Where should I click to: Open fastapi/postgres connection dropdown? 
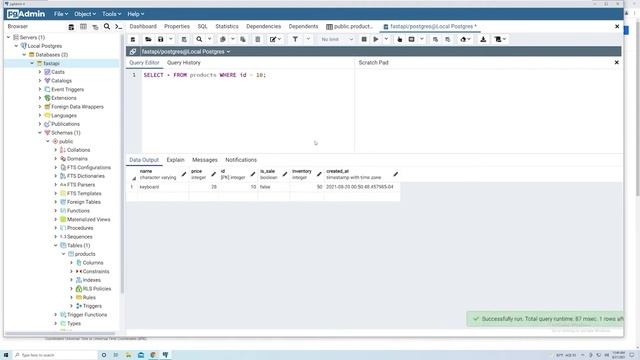186,51
